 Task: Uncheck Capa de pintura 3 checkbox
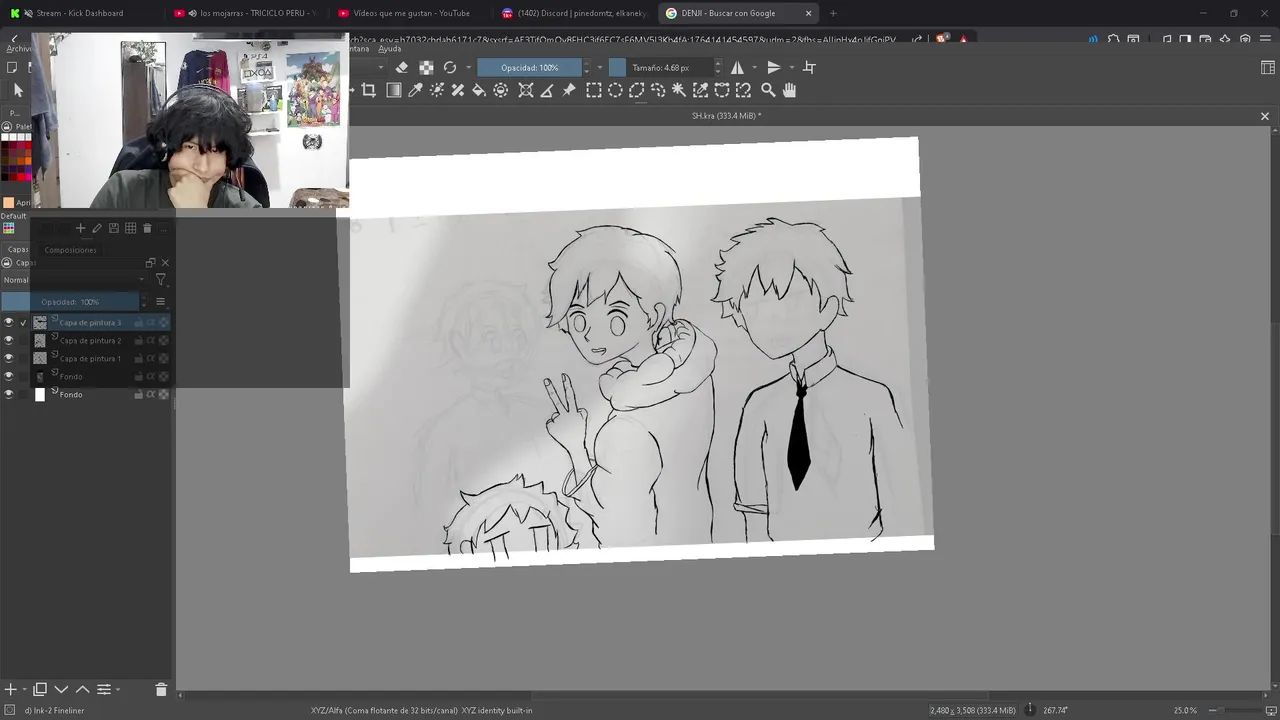[x=23, y=323]
